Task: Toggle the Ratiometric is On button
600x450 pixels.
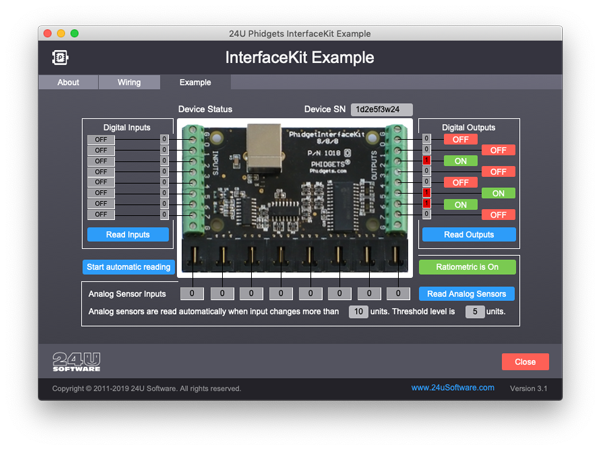Action: [467, 267]
